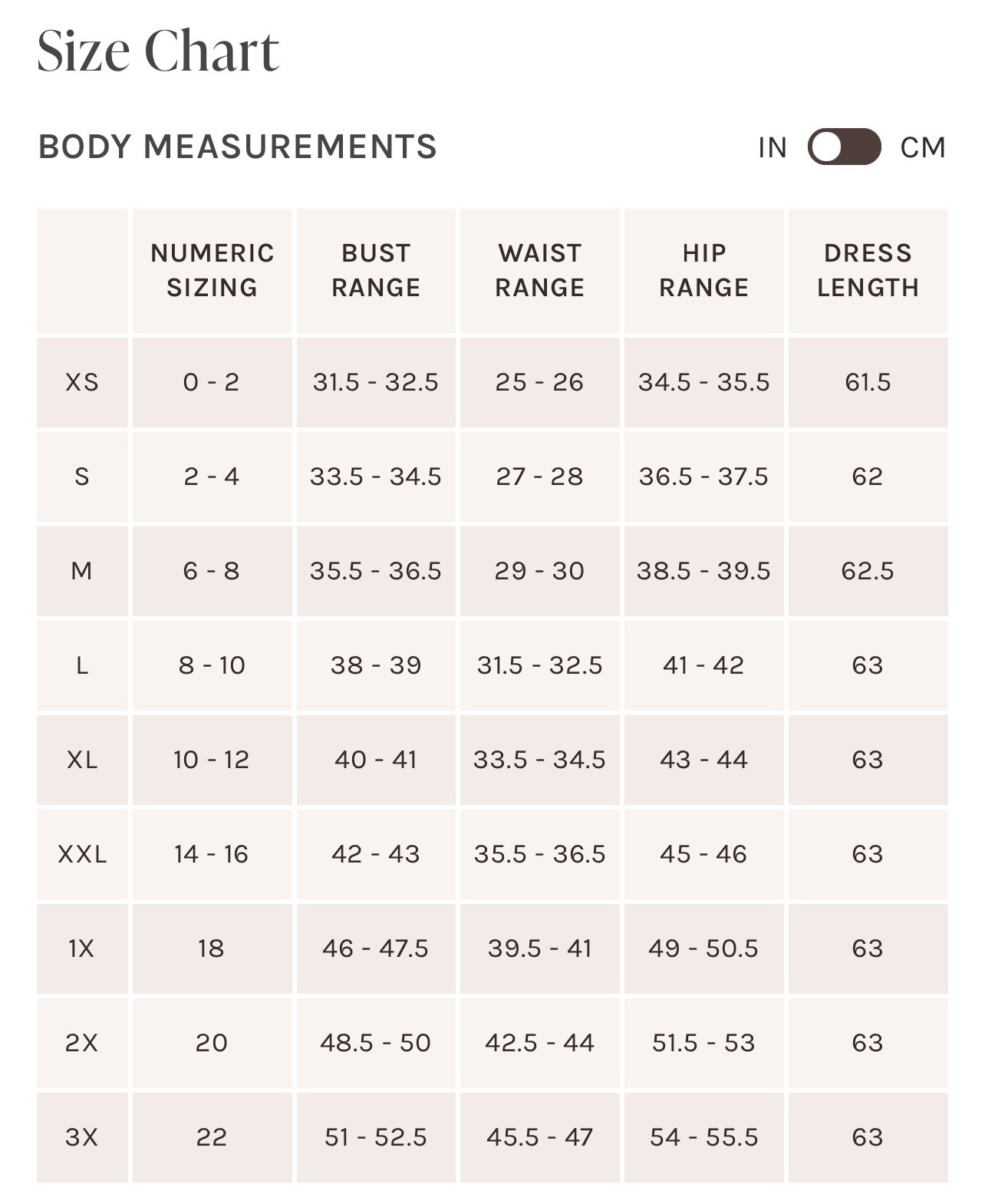The width and height of the screenshot is (985, 1204).
Task: Click the waist range 42.5 - 44 cell
Action: (540, 1043)
